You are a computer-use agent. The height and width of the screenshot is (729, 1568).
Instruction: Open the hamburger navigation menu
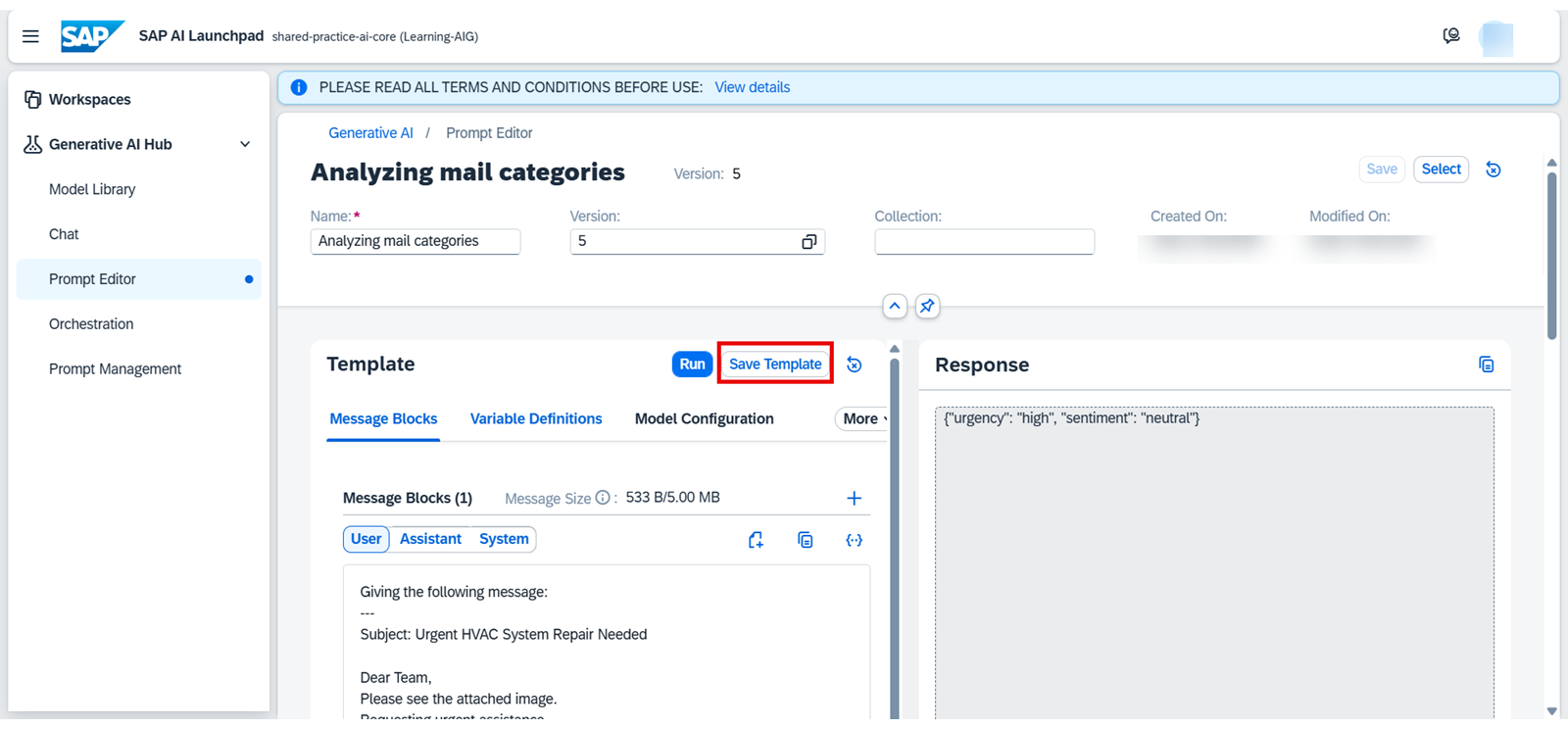[30, 36]
